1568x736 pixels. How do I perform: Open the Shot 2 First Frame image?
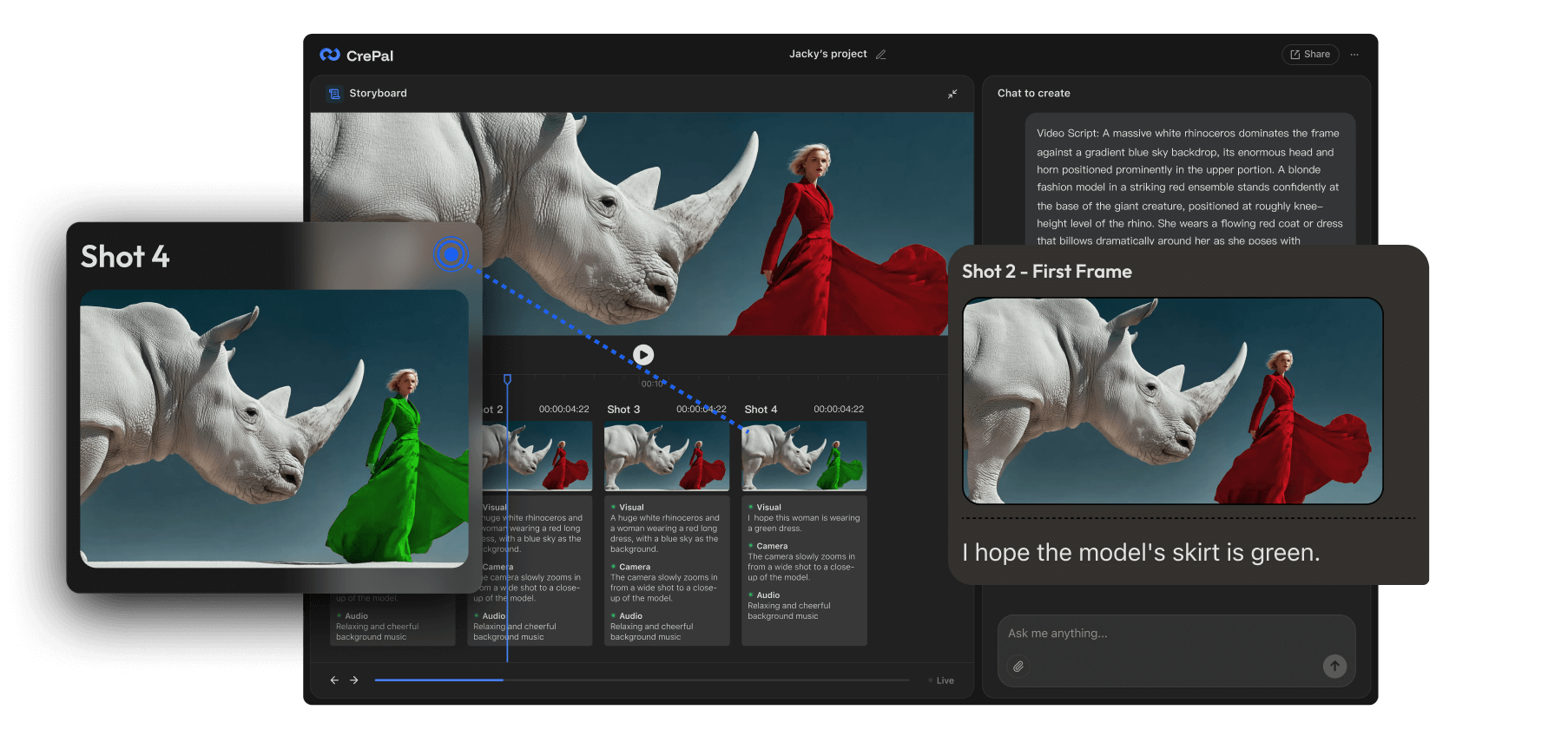1172,401
